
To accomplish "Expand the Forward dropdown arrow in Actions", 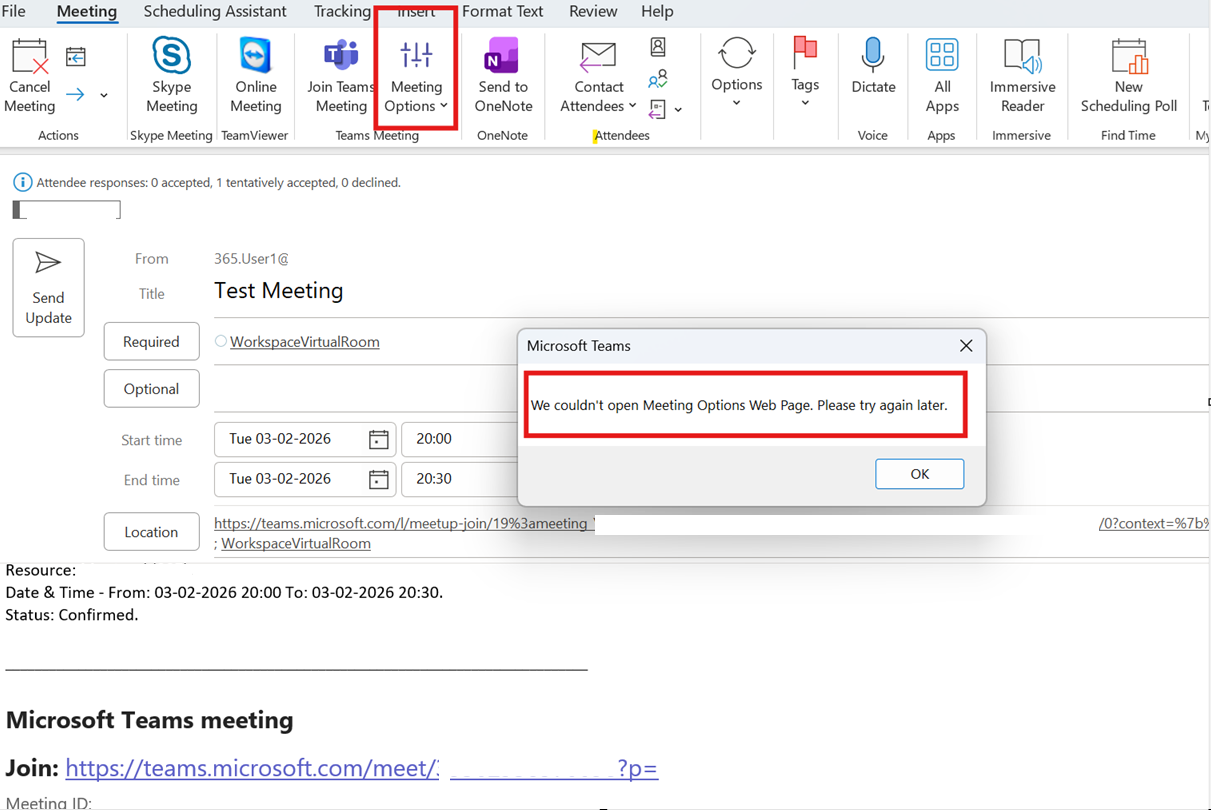I will [x=104, y=96].
